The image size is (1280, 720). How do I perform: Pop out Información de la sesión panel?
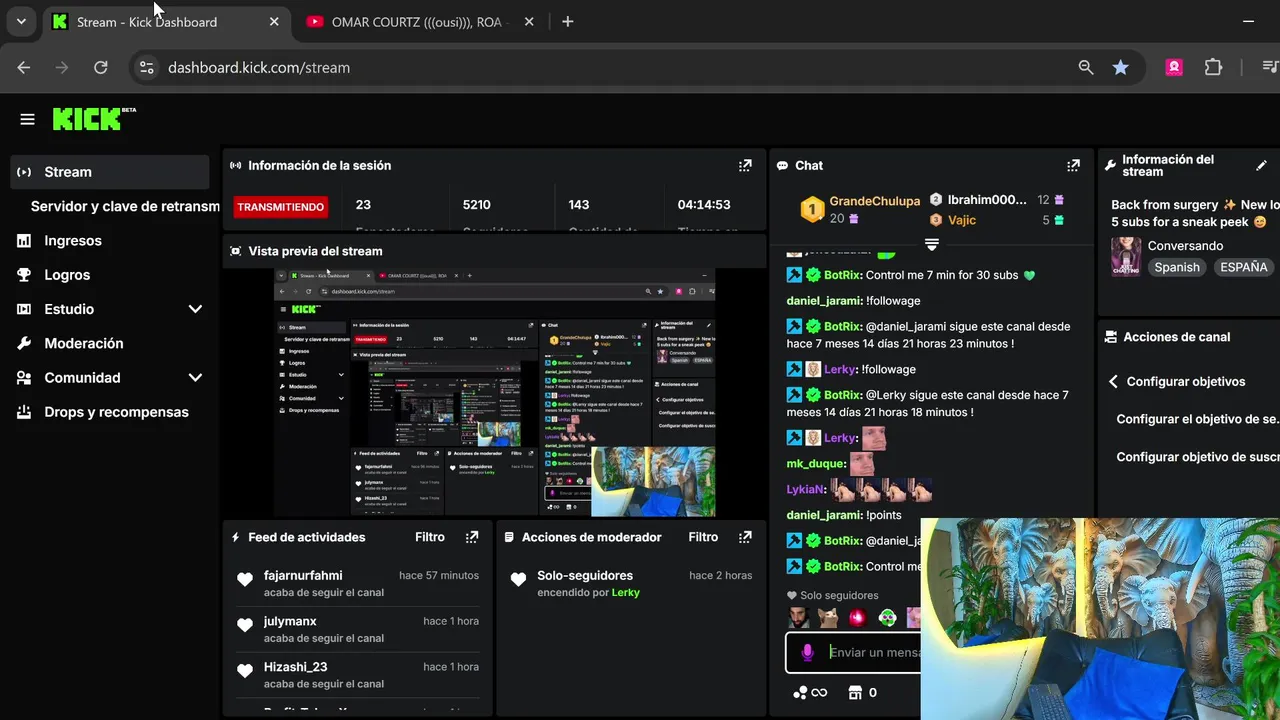tap(745, 165)
